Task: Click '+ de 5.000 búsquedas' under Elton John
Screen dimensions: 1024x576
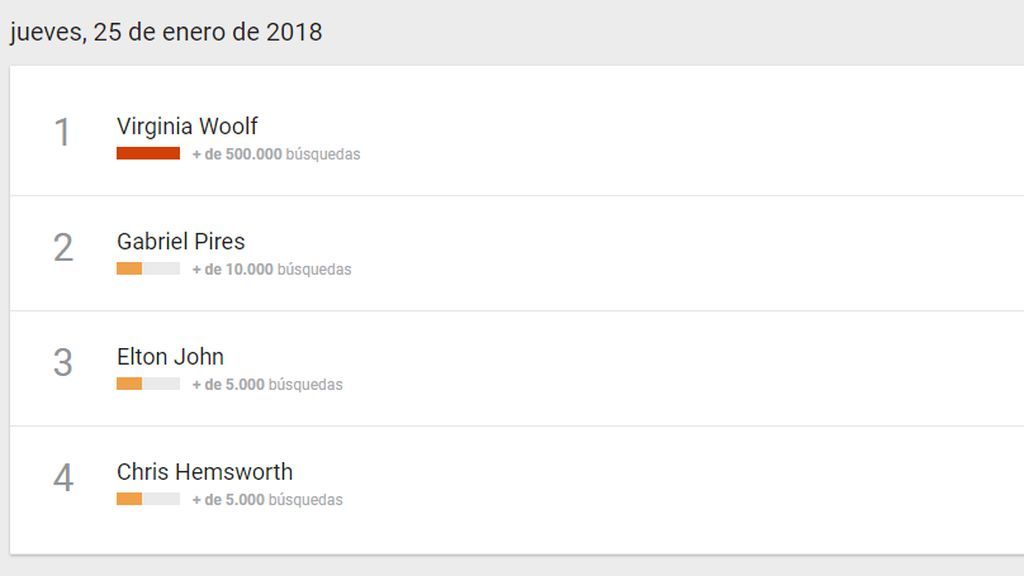Action: [267, 385]
